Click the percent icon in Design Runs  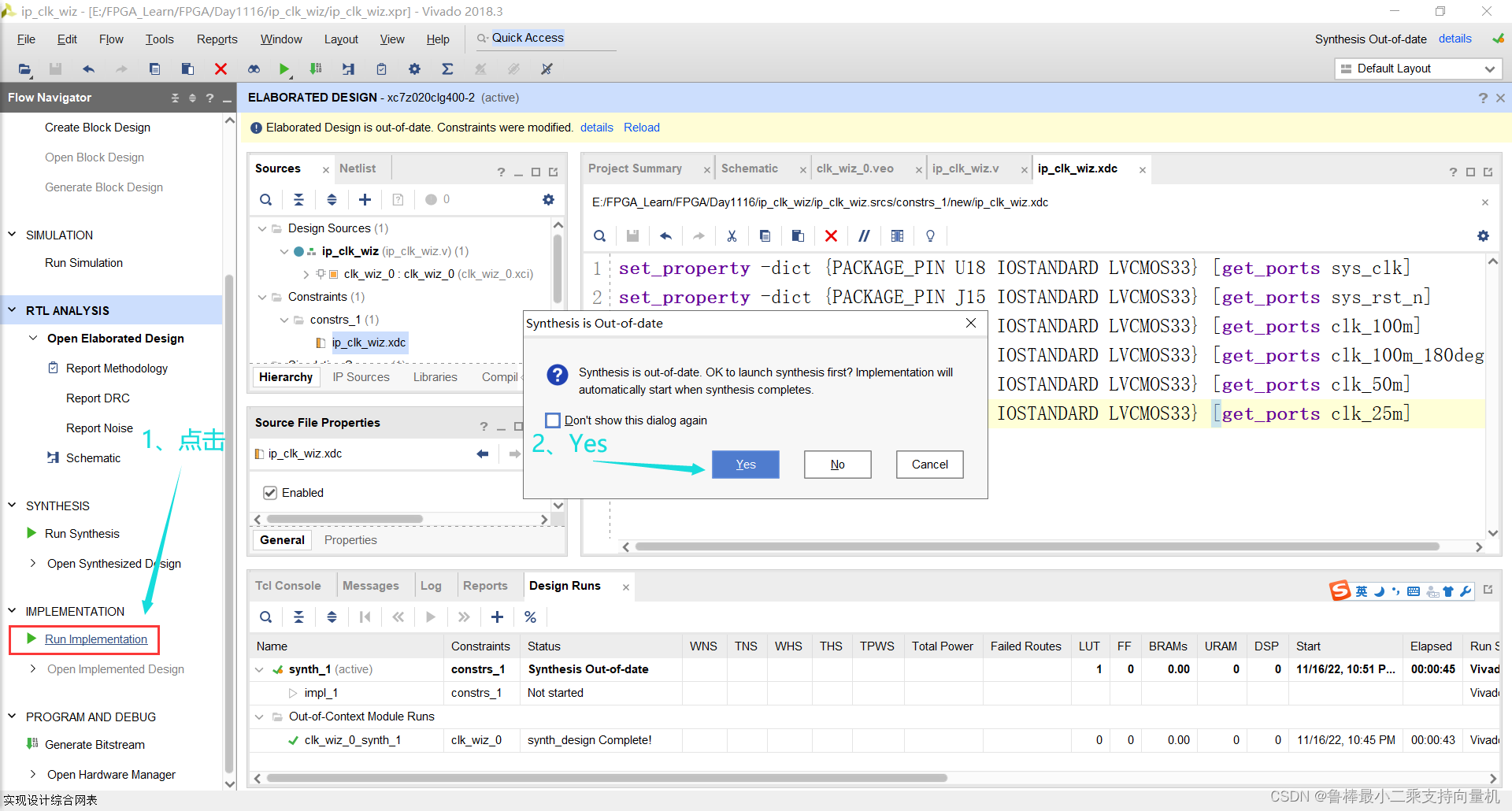coord(530,617)
